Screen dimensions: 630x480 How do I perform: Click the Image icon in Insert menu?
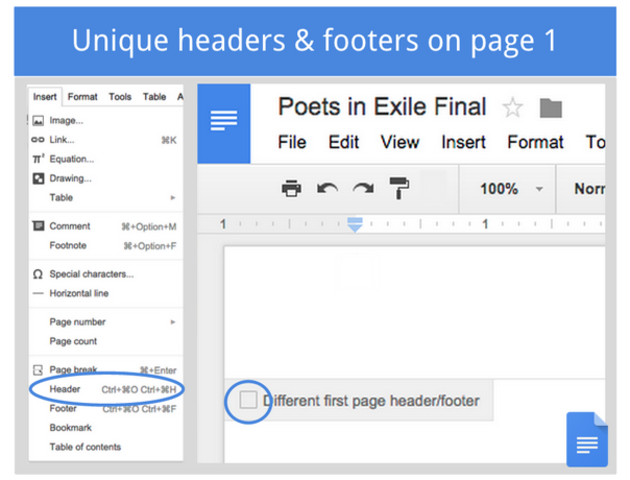(38, 121)
